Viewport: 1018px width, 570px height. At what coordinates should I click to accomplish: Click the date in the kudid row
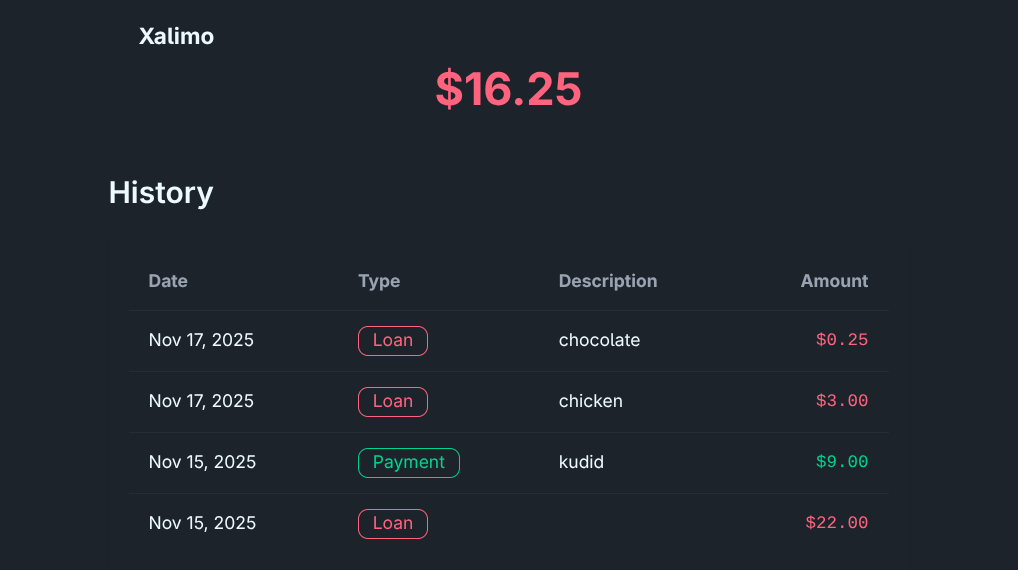pyautogui.click(x=202, y=462)
